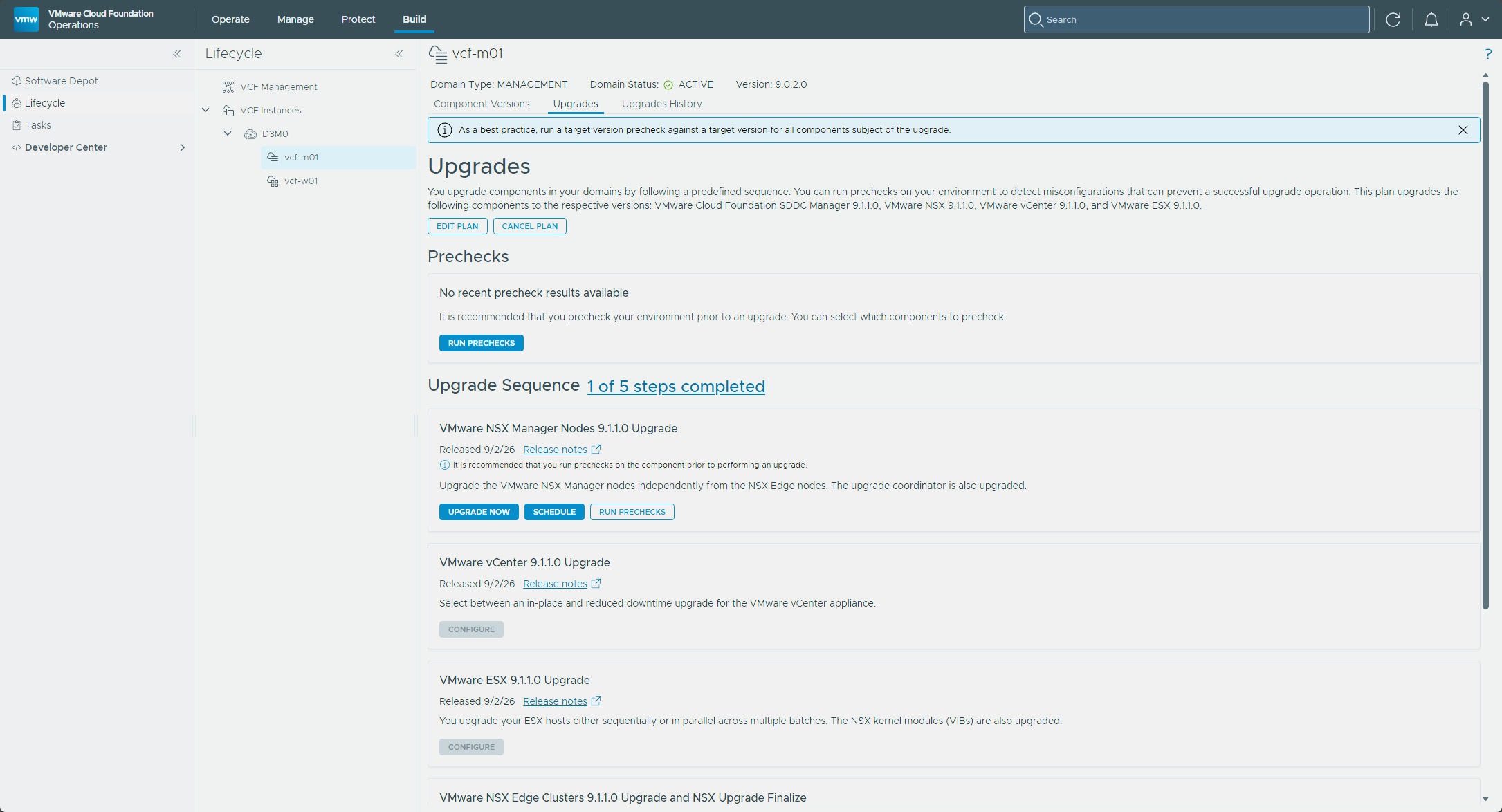The height and width of the screenshot is (812, 1502).
Task: Open the Operate menu
Action: coord(230,19)
